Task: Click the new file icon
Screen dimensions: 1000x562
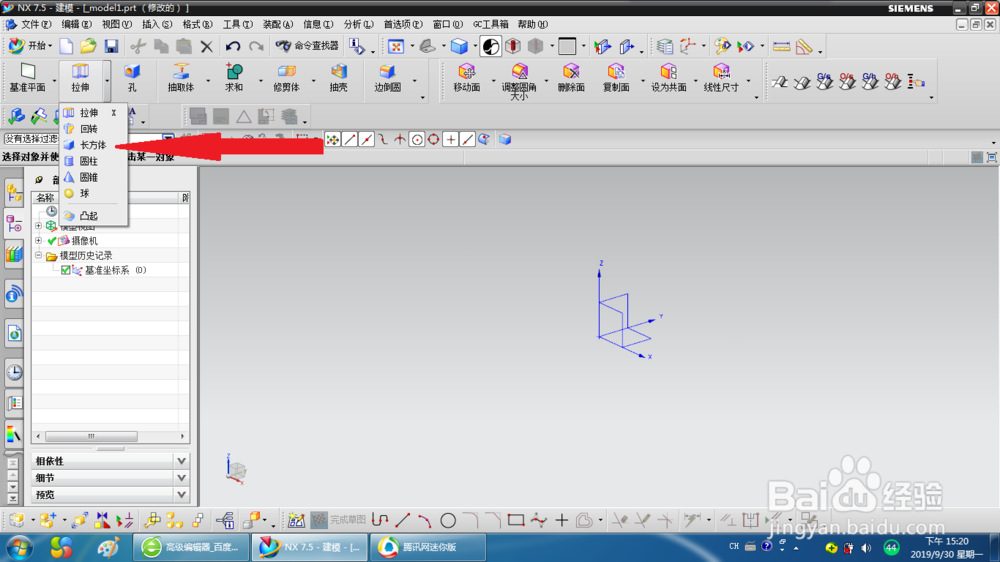Action: point(66,46)
